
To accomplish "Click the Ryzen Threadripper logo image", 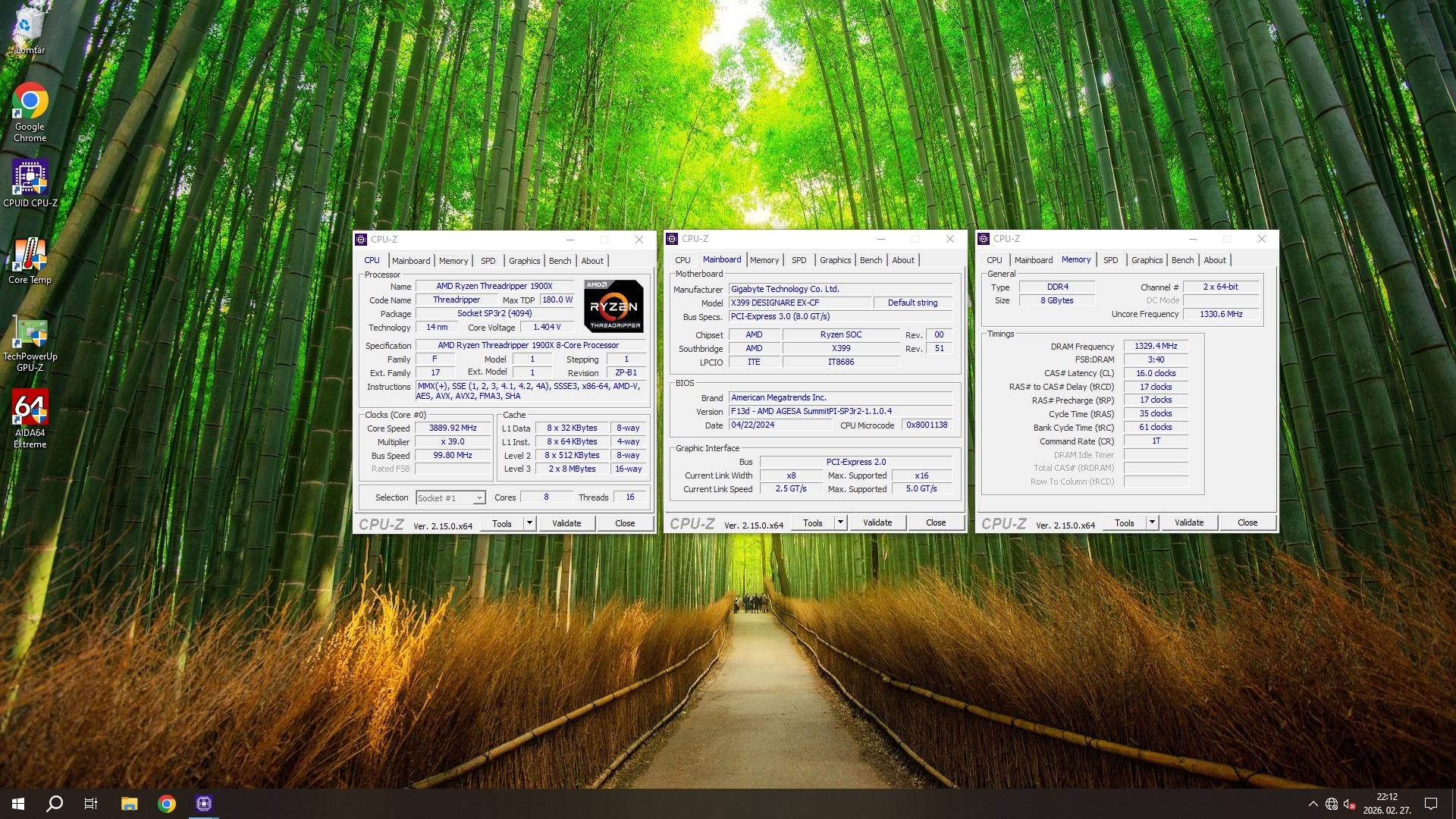I will [x=613, y=306].
